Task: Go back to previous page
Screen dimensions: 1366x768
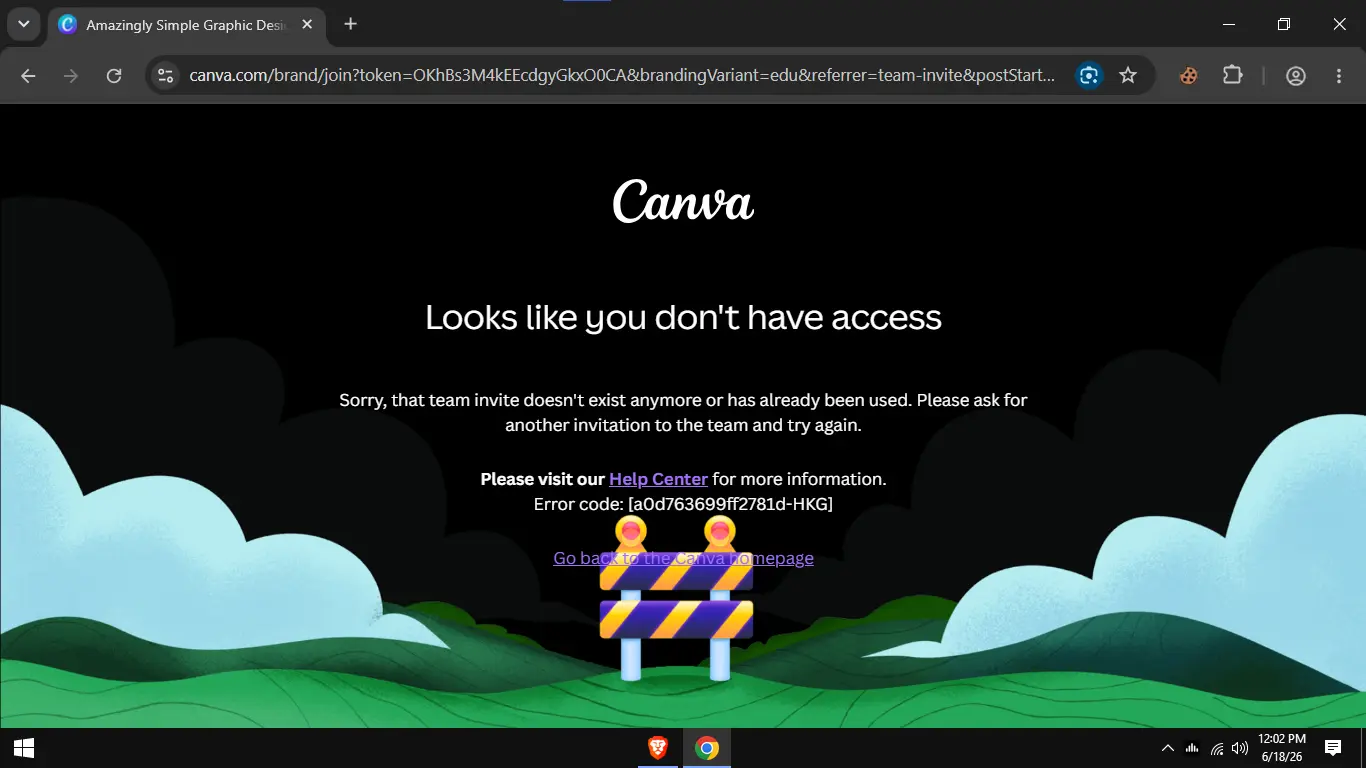Action: [28, 75]
